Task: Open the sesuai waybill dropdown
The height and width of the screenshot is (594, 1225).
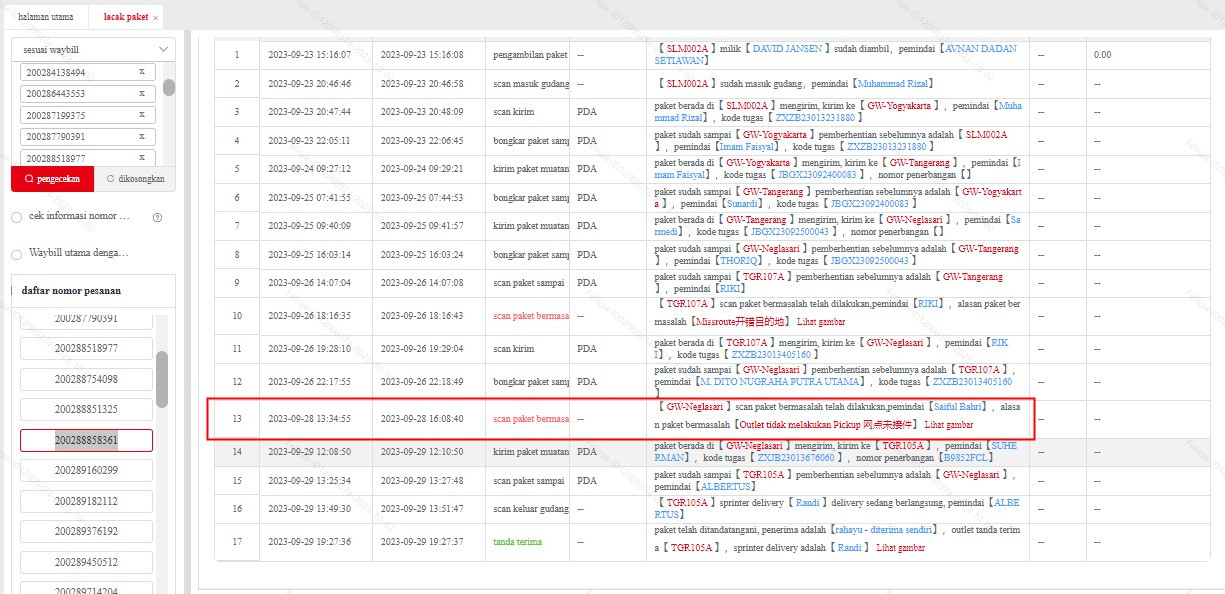Action: 93,49
